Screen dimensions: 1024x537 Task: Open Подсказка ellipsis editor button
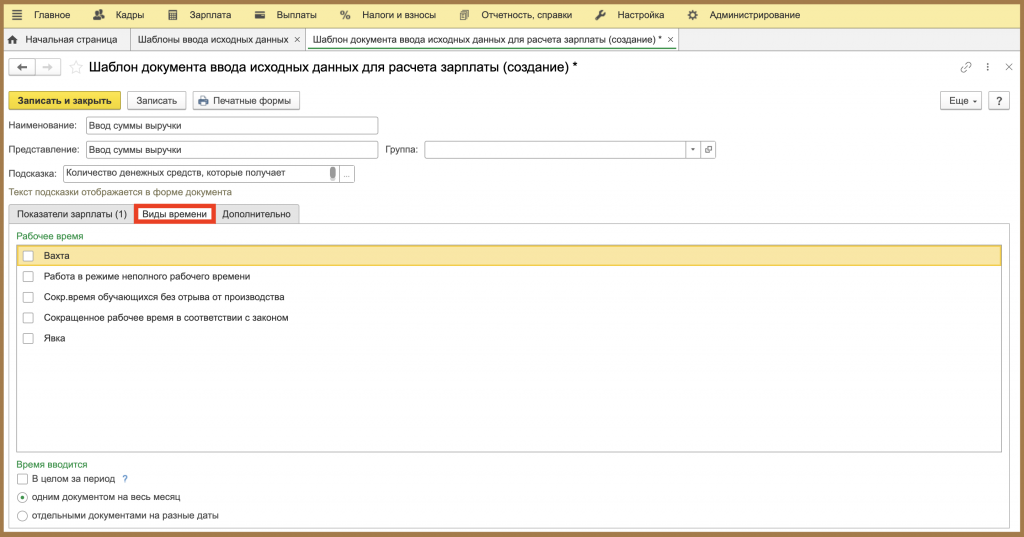pos(347,174)
